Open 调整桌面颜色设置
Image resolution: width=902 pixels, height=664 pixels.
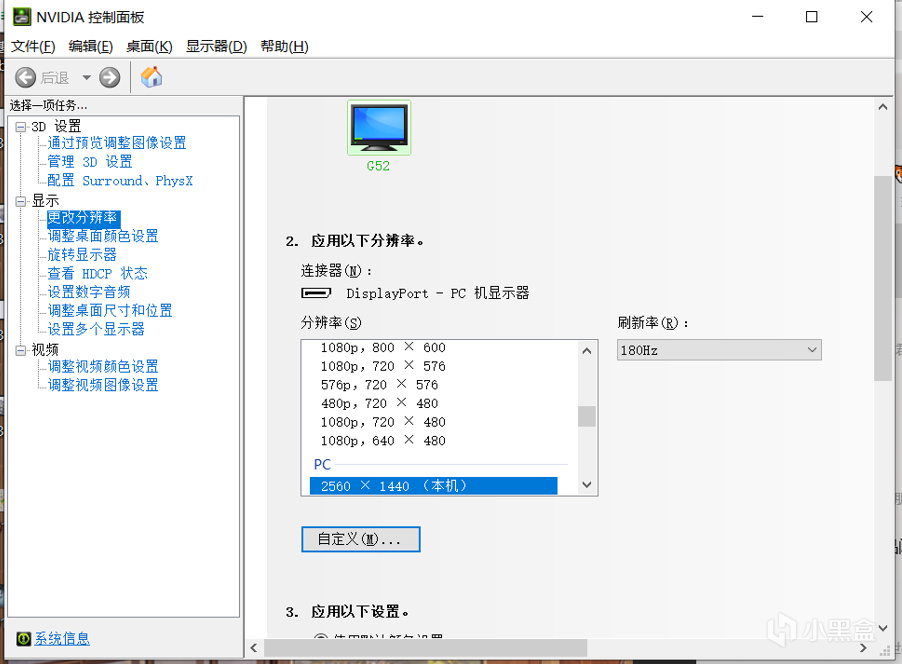(x=103, y=236)
